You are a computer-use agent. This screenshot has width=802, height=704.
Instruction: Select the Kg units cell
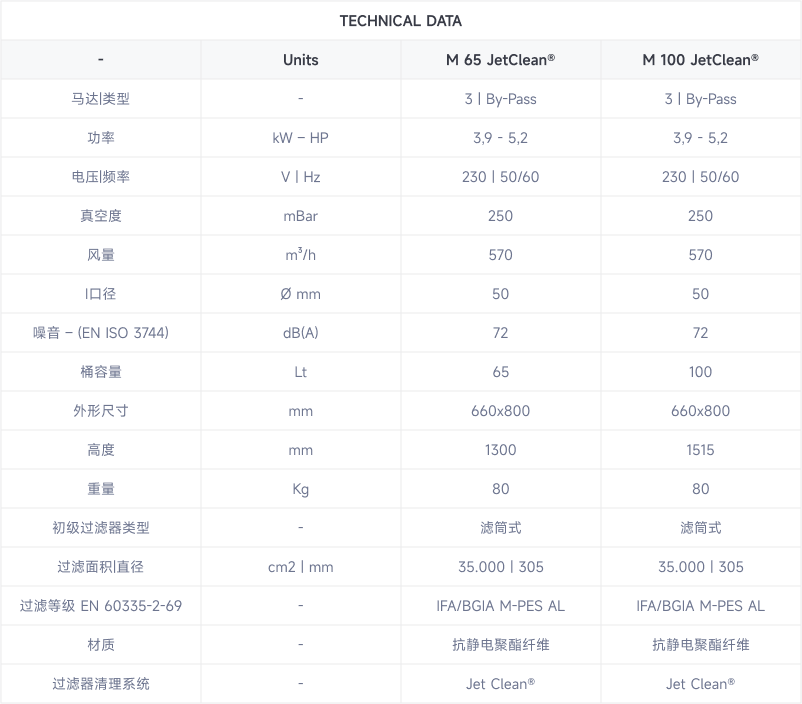(300, 489)
